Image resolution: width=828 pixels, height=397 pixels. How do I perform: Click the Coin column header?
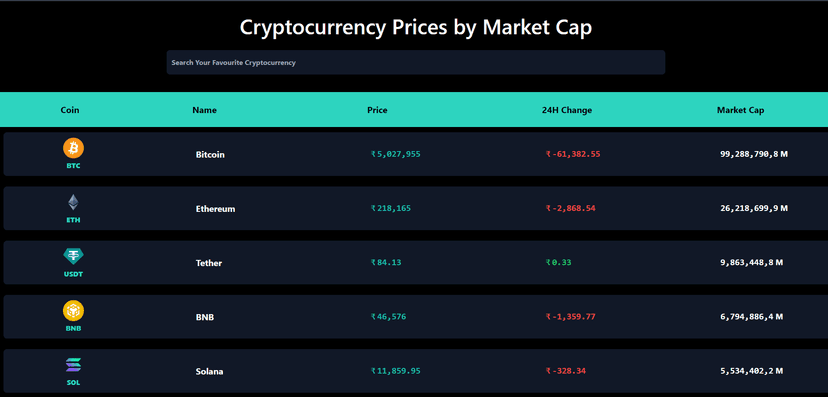tap(70, 110)
